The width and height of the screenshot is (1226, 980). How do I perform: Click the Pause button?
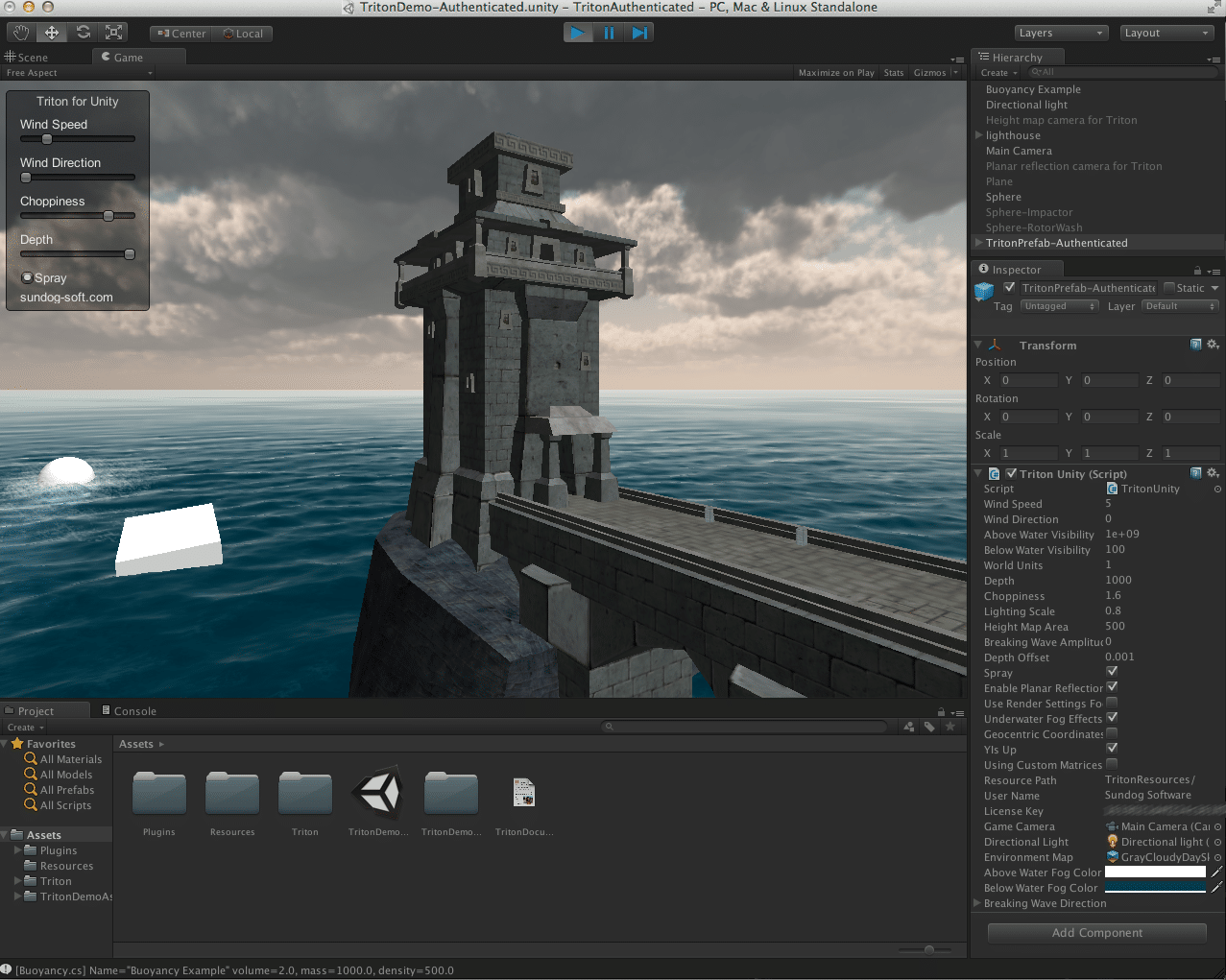point(609,33)
